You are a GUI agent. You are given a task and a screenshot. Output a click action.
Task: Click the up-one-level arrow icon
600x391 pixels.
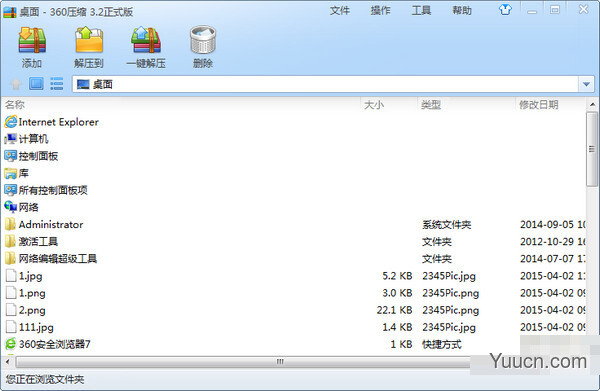[16, 84]
